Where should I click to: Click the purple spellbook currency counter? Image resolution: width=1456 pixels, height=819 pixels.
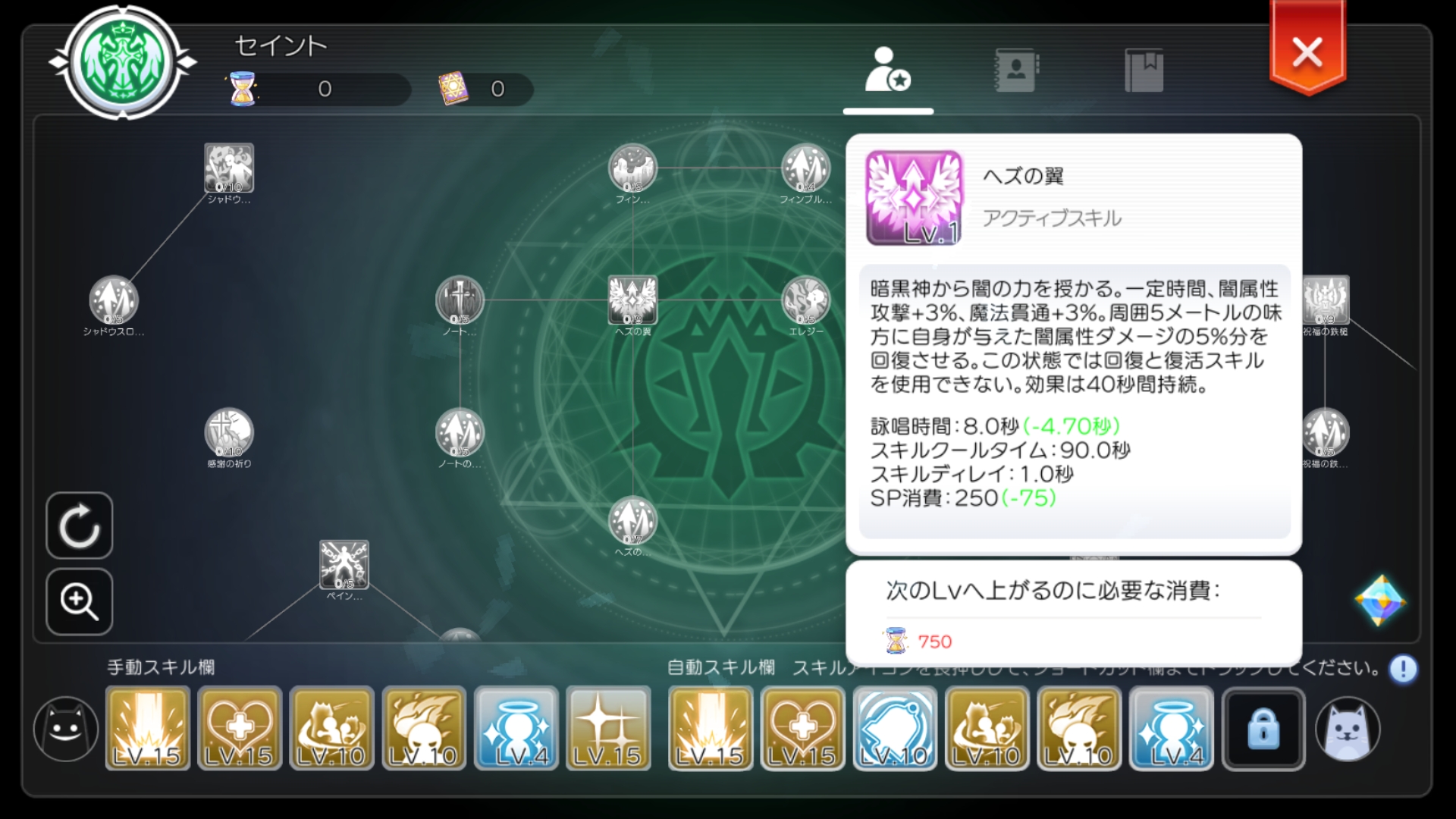tap(485, 89)
